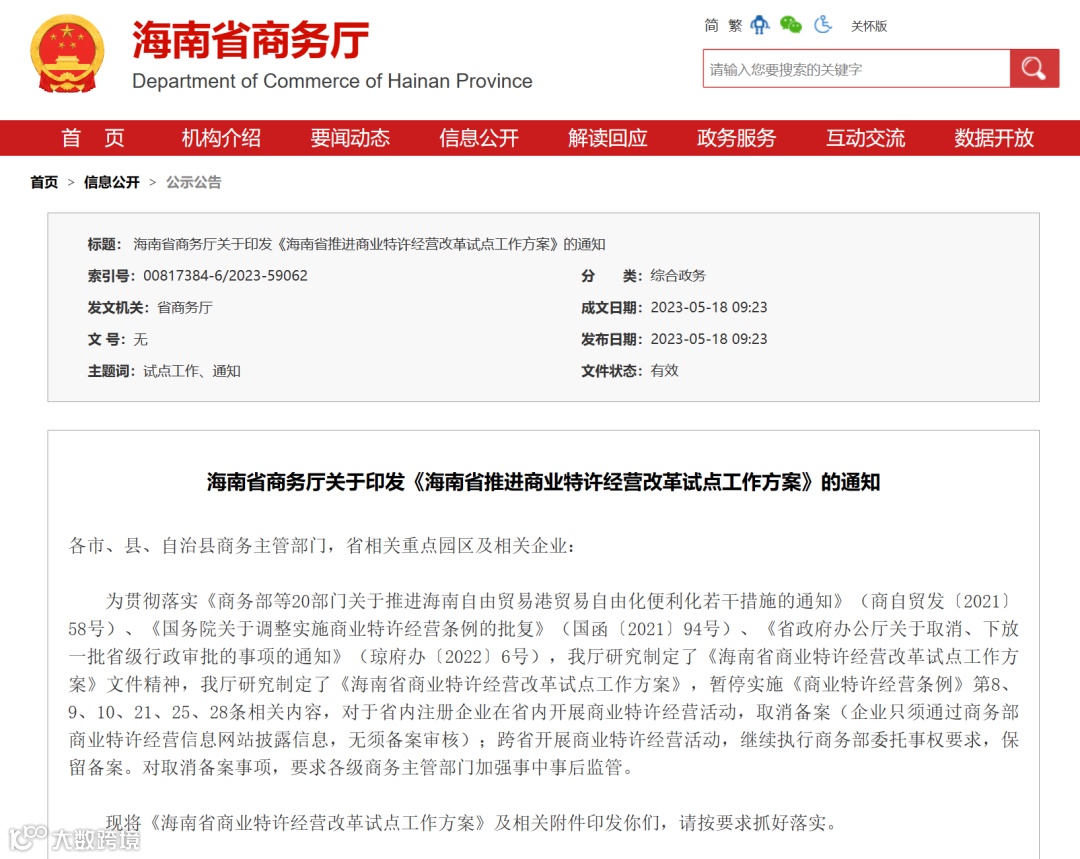1080x859 pixels.
Task: Click the 文号 value 无
Action: click(141, 339)
